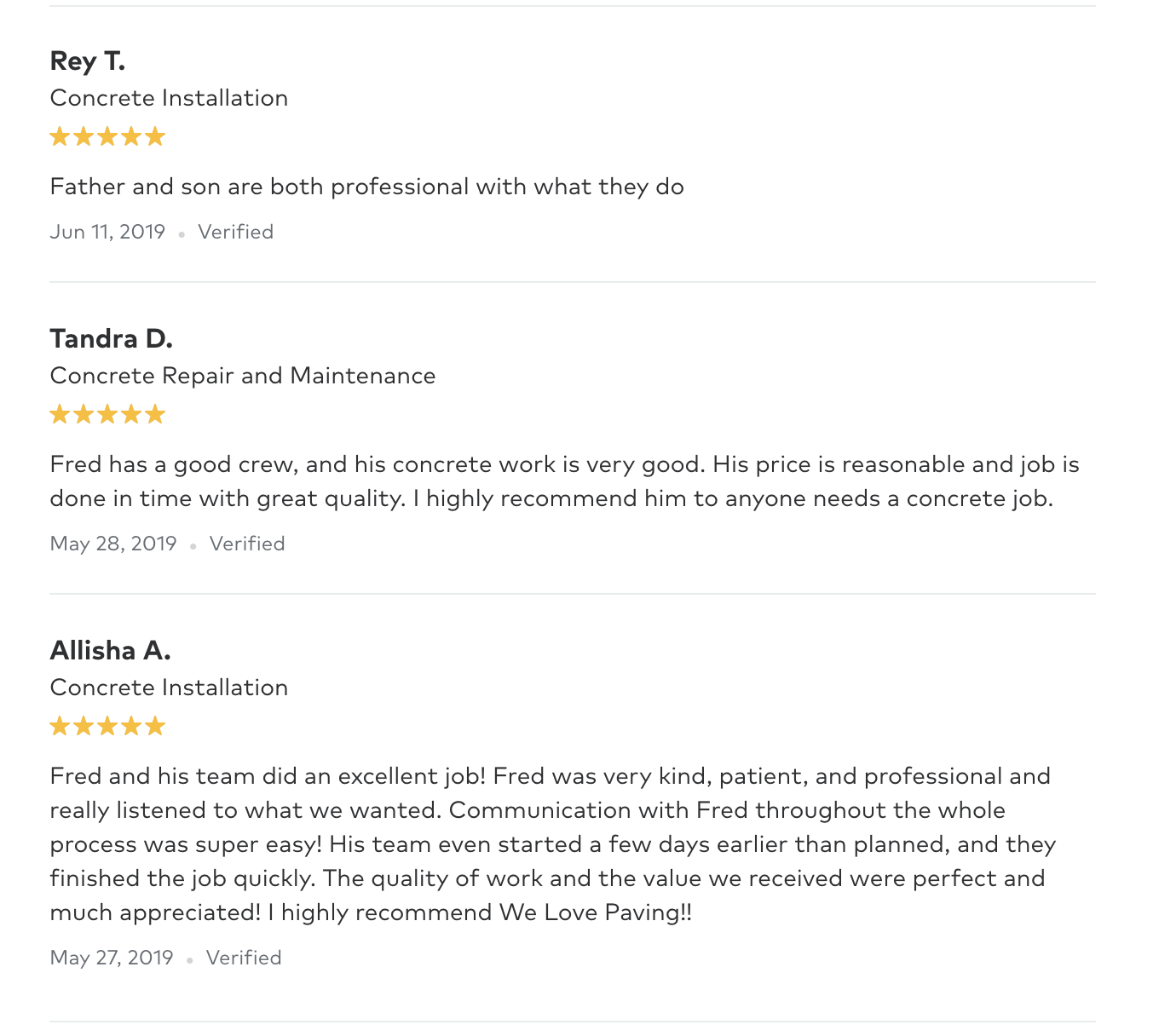Click the Concrete Repair and Maintenance label
1159x1036 pixels.
click(243, 376)
